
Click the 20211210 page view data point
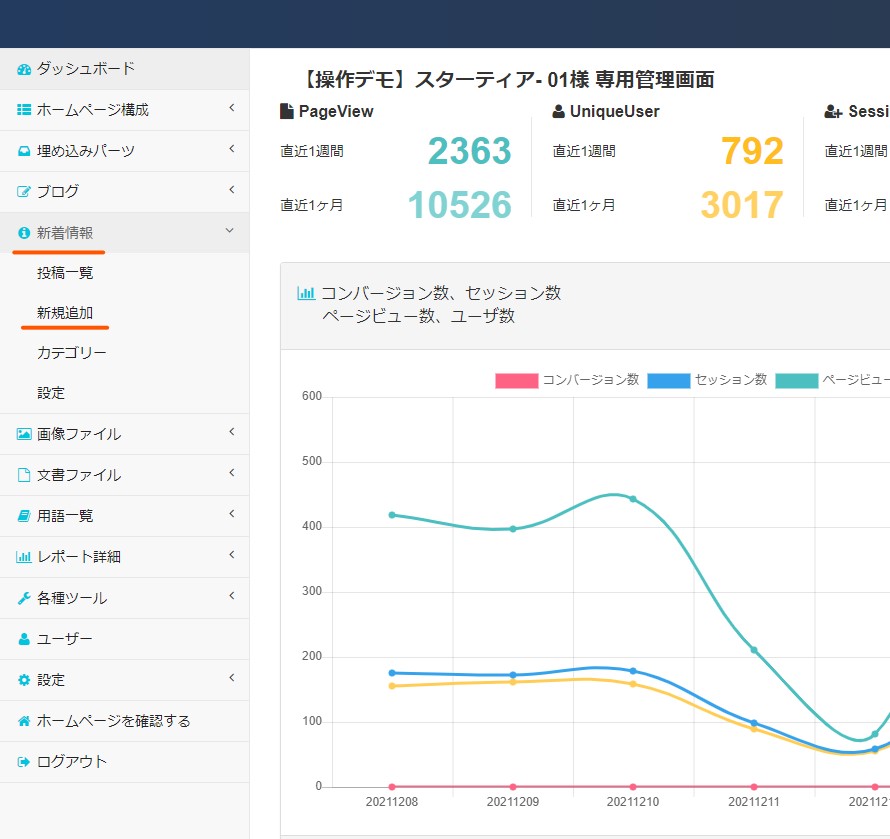point(633,498)
